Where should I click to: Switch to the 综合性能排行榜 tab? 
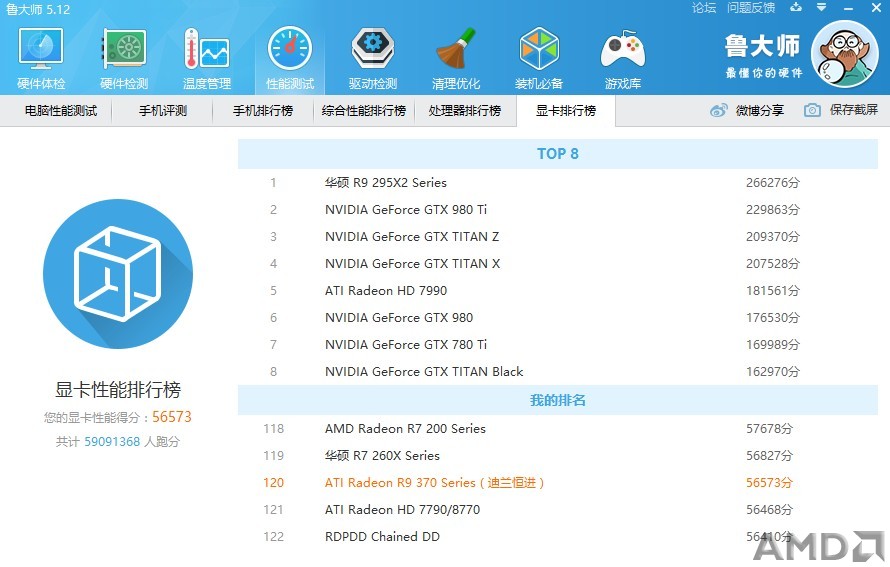tap(364, 111)
